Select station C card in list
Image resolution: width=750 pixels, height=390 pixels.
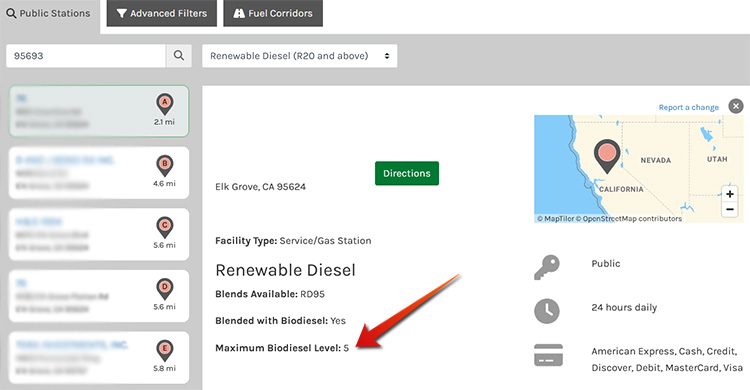(99, 234)
